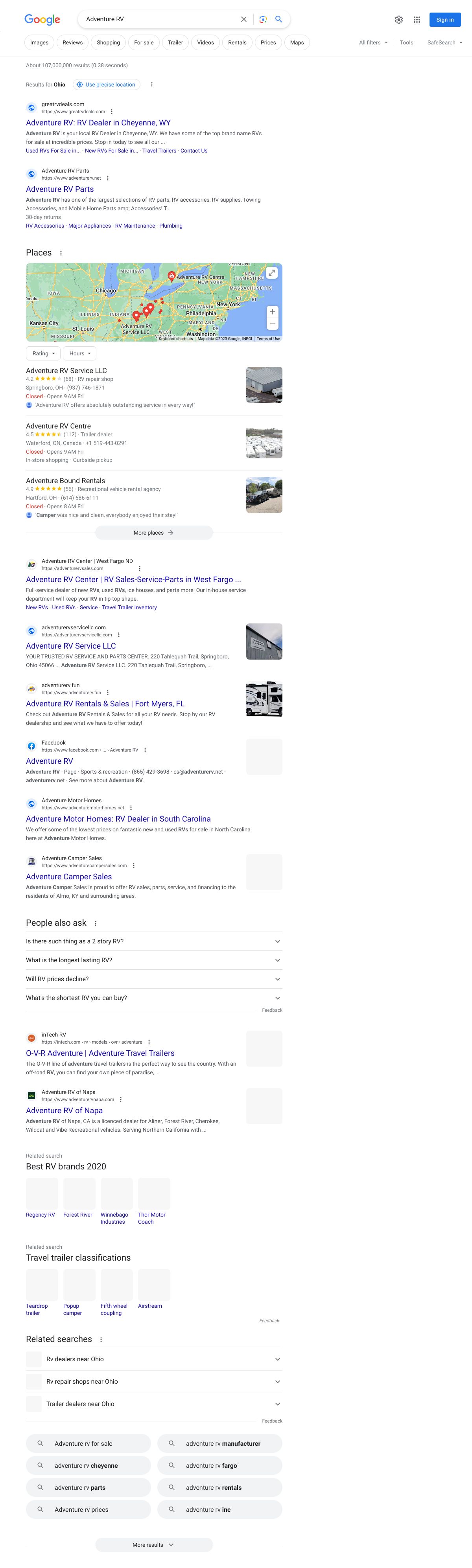Click the Sign in button

tap(444, 20)
